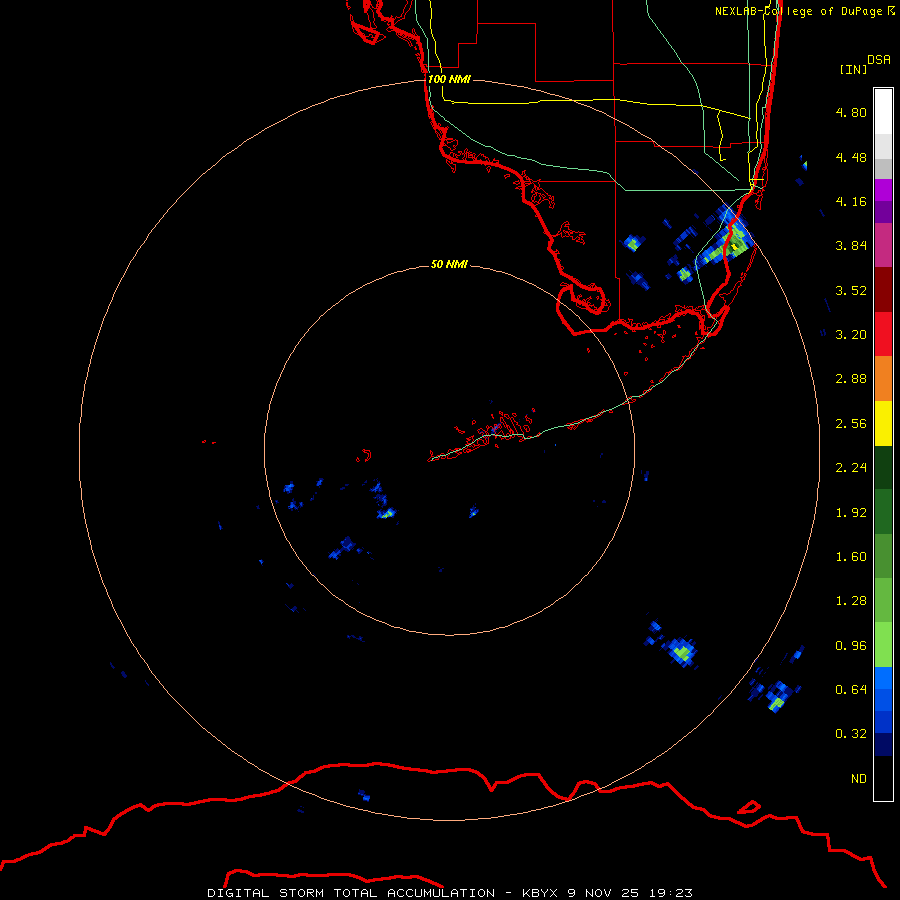Click the "2.24" legend value
This screenshot has height=900, width=900.
pos(851,468)
